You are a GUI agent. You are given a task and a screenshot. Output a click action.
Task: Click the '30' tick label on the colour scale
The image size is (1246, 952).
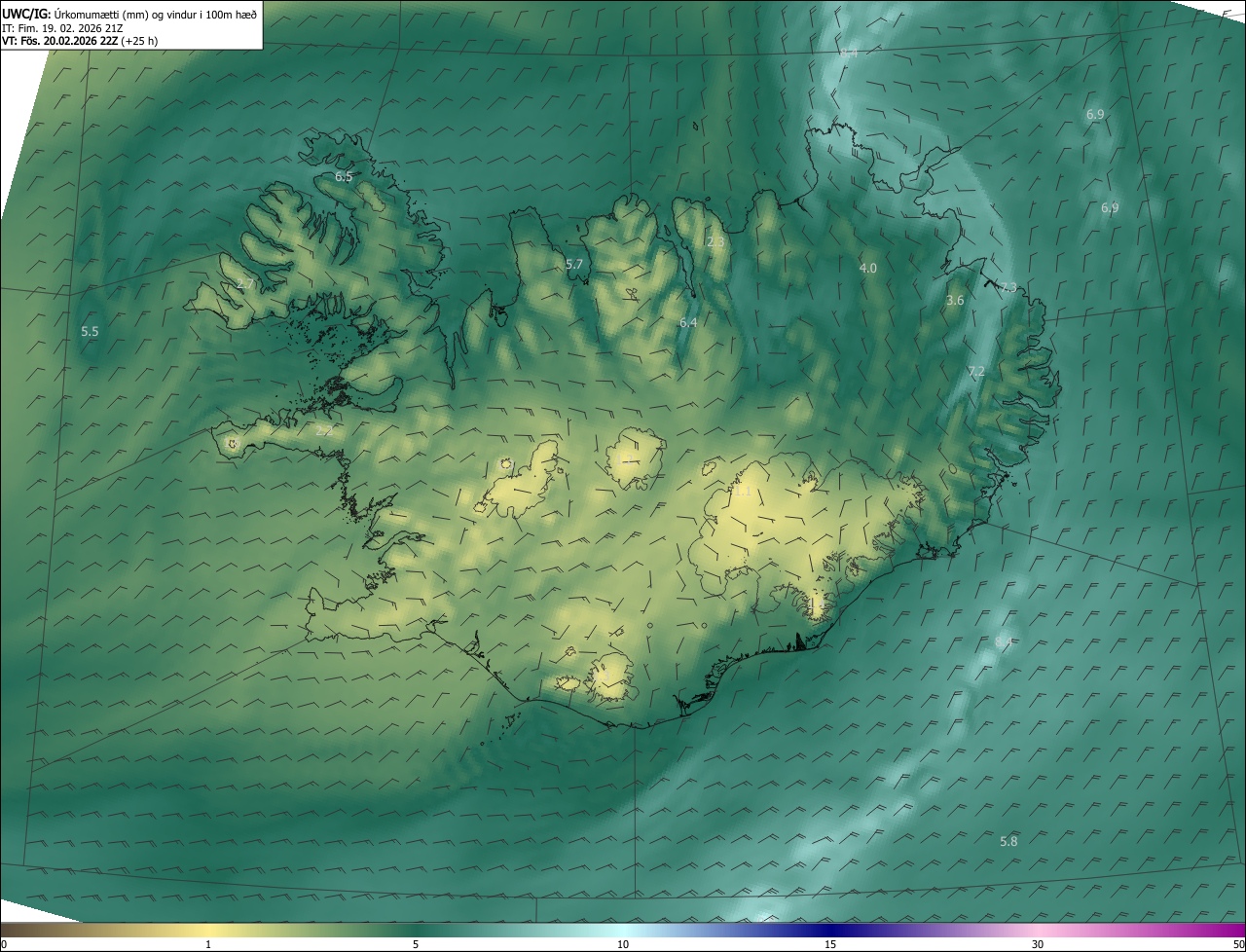1038,944
